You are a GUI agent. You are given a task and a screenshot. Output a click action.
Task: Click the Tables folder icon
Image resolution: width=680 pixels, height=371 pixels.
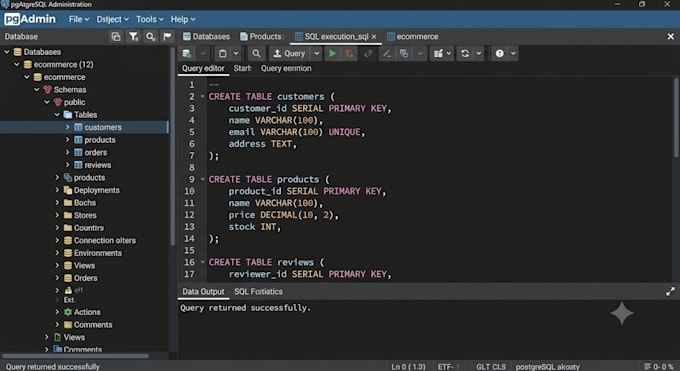click(68, 115)
